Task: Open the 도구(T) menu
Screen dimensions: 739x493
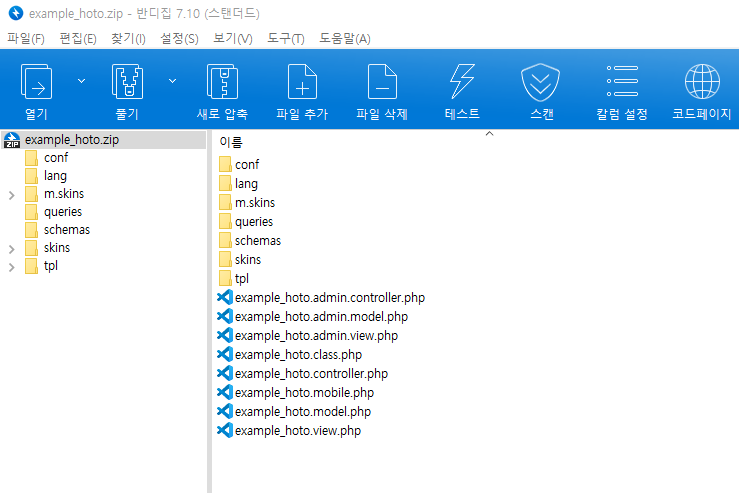Action: (x=286, y=39)
